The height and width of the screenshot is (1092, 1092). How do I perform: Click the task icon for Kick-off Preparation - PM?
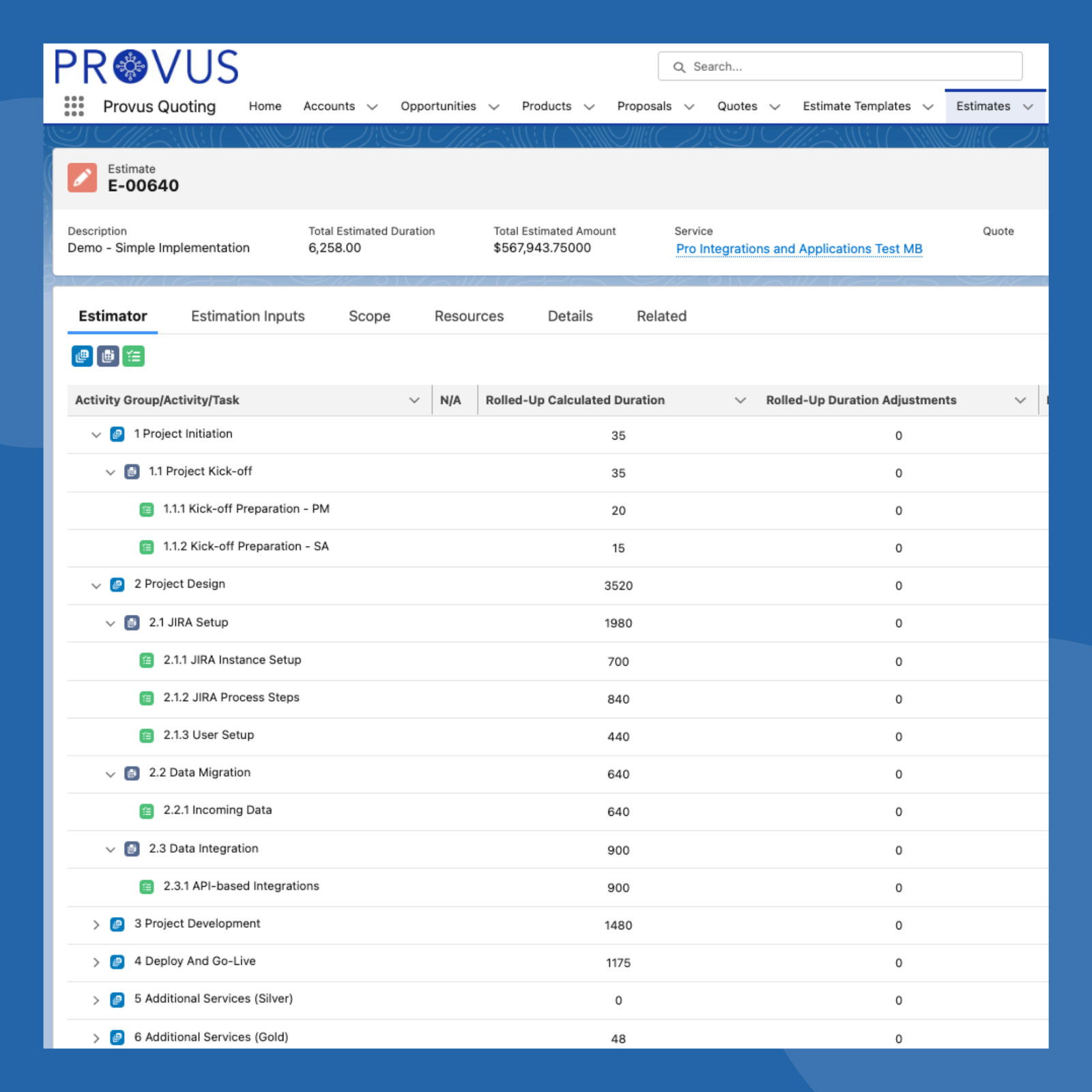click(x=146, y=510)
